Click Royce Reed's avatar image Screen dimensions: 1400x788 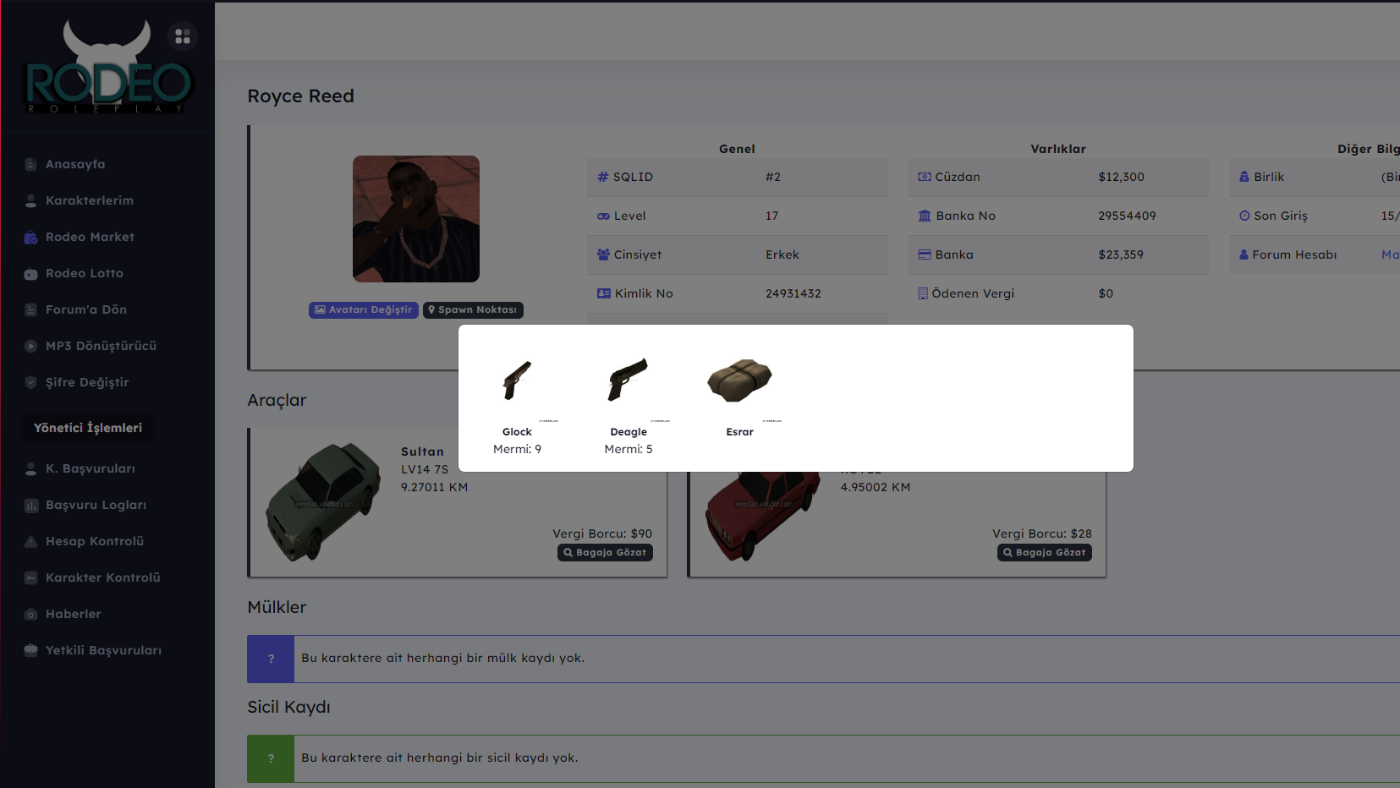416,219
